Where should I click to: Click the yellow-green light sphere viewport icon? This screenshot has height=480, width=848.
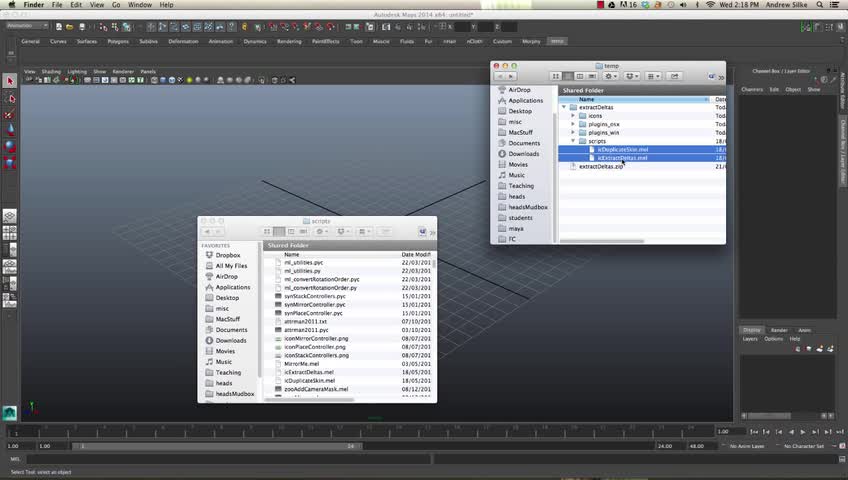(x=190, y=80)
